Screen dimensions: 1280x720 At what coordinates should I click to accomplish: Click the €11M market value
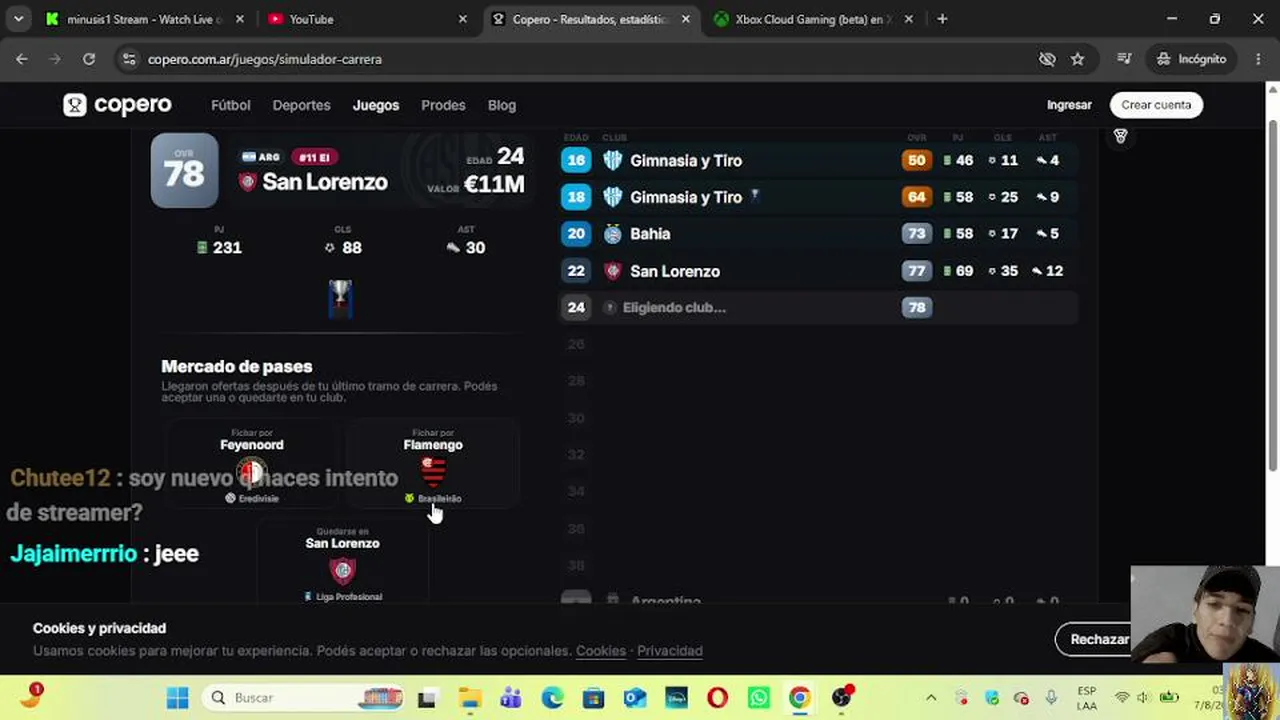click(494, 184)
